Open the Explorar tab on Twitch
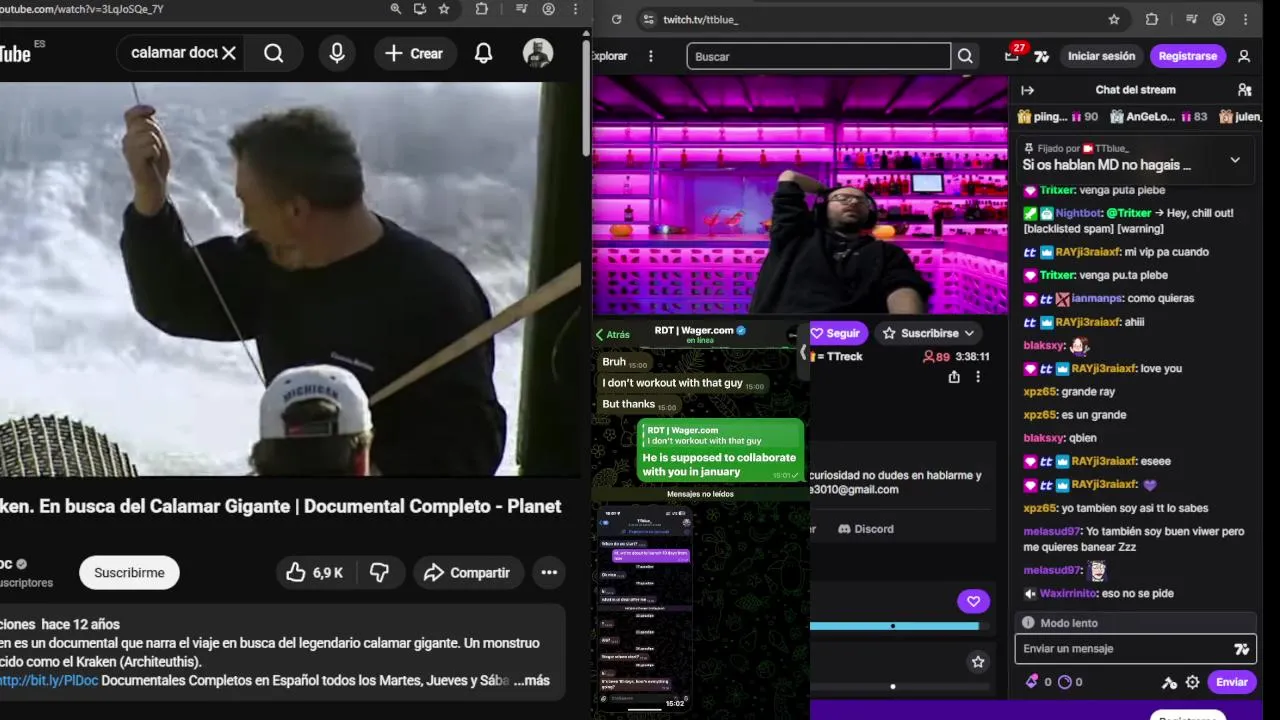 (x=609, y=56)
